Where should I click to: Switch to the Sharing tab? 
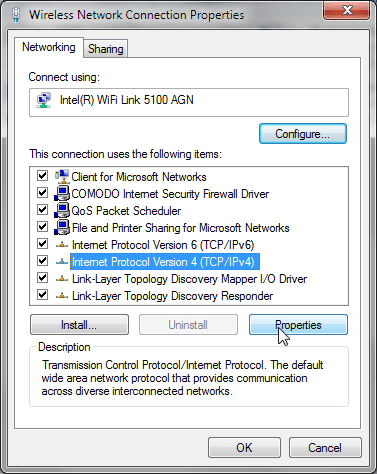click(105, 49)
